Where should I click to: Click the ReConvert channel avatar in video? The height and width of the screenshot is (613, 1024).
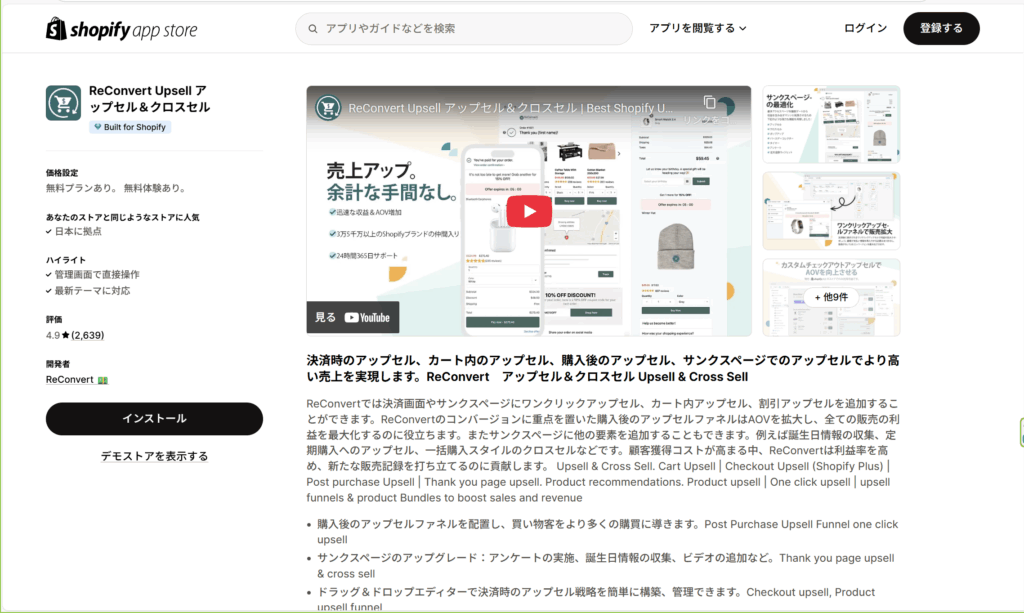pyautogui.click(x=328, y=108)
